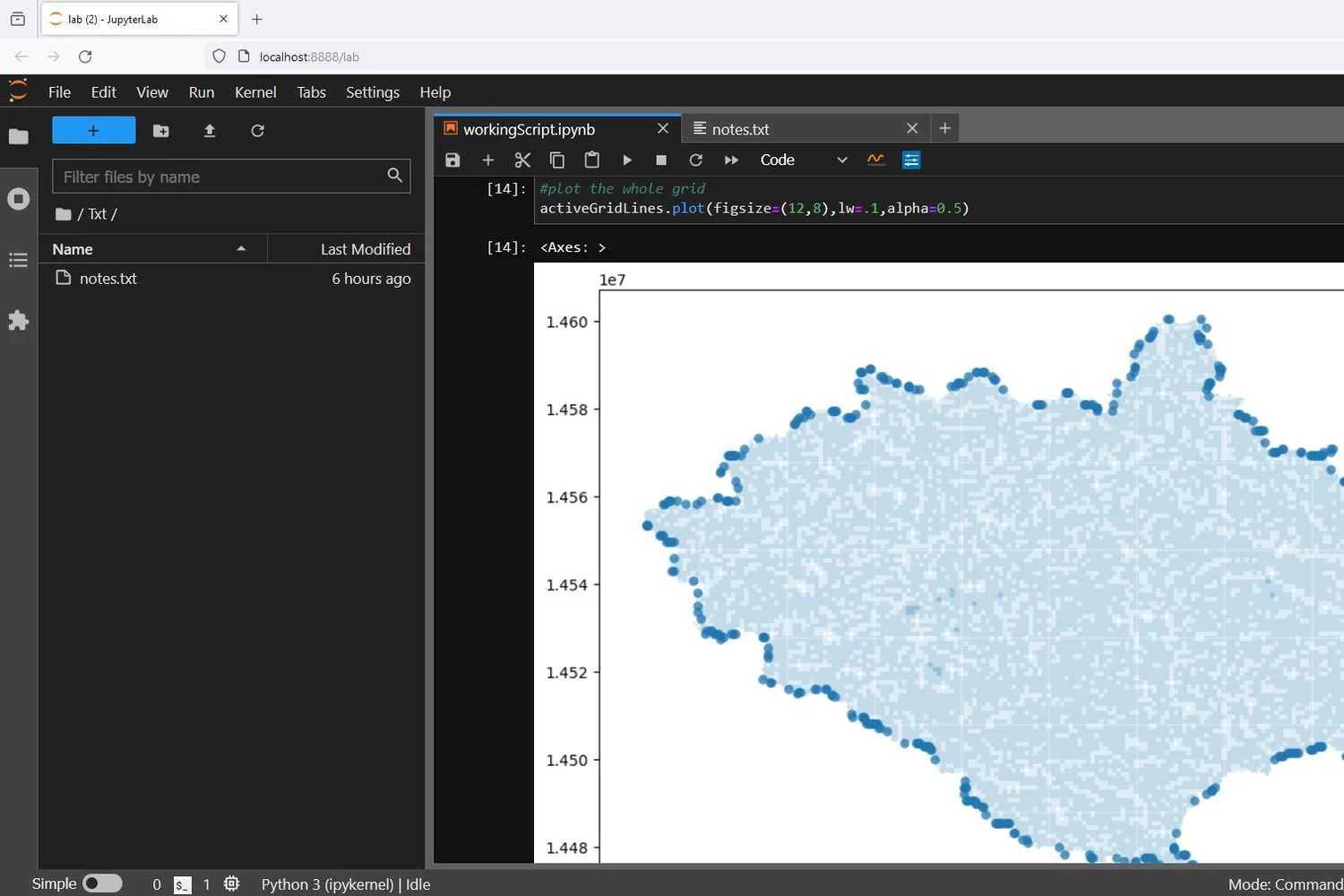Interrupt the kernel with the stop icon
The width and height of the screenshot is (1344, 896).
tap(661, 160)
